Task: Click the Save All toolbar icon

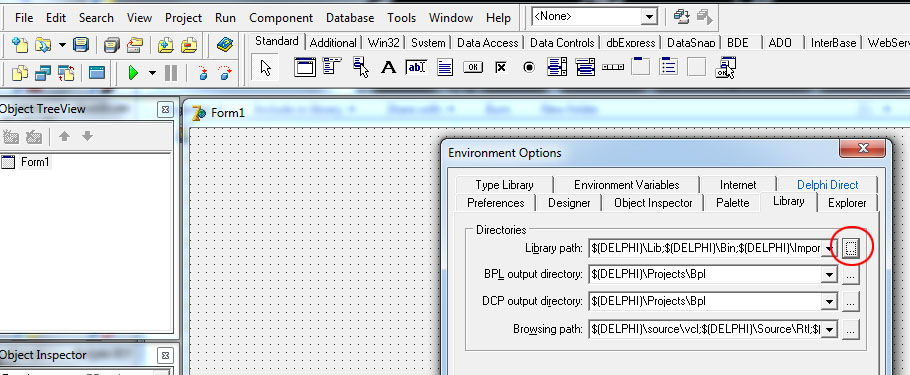Action: (111, 45)
